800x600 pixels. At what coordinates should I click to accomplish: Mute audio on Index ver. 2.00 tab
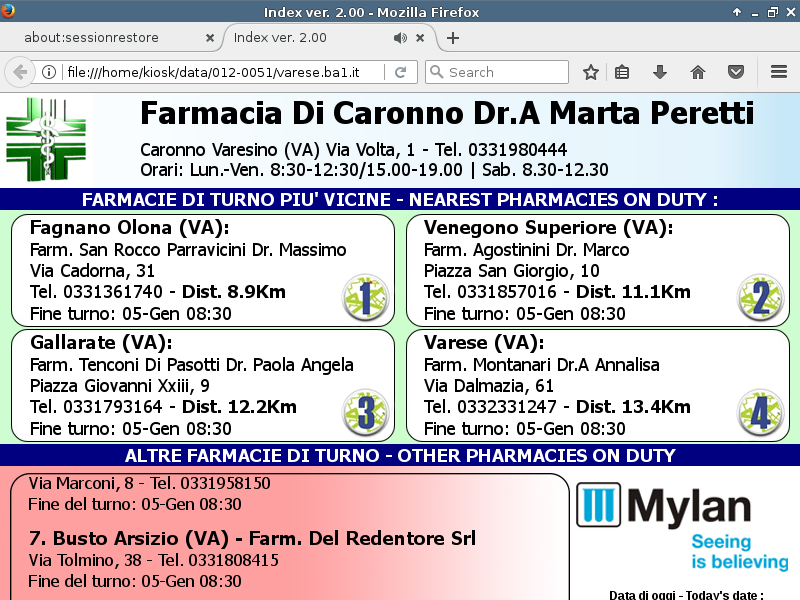click(400, 38)
